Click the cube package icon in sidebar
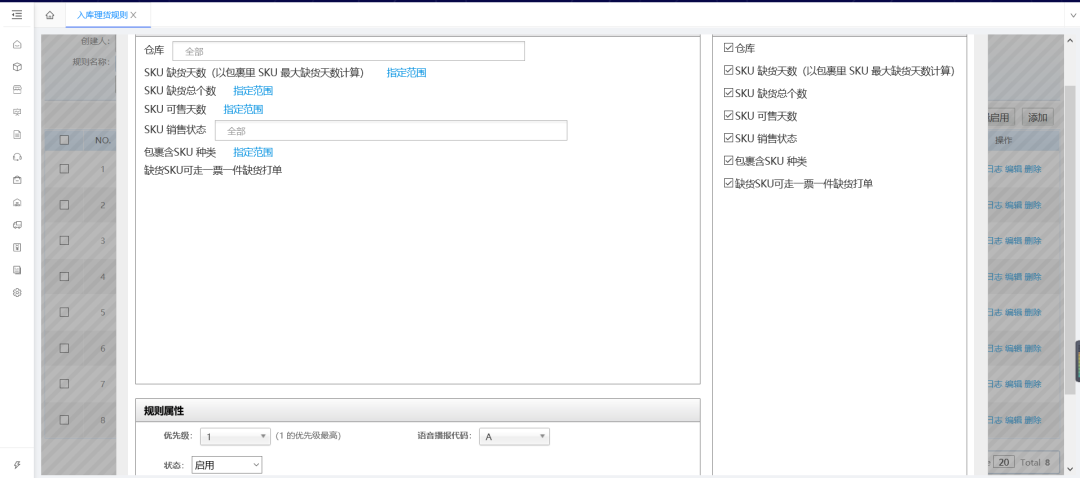The image size is (1080, 478). [17, 67]
